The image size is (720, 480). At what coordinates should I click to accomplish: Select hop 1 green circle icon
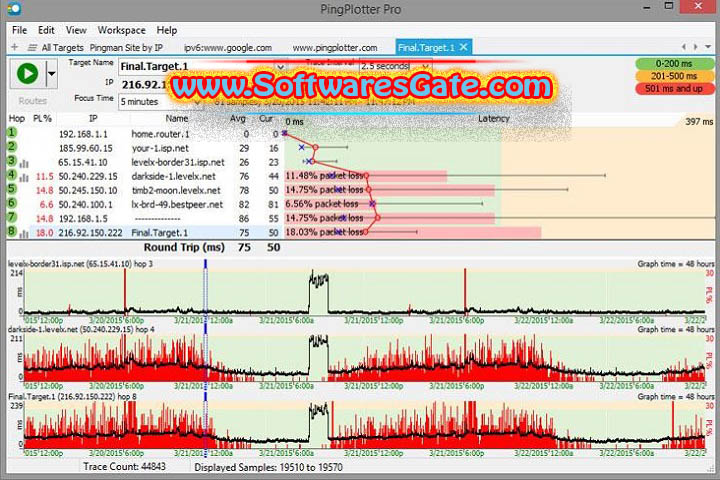pos(12,133)
